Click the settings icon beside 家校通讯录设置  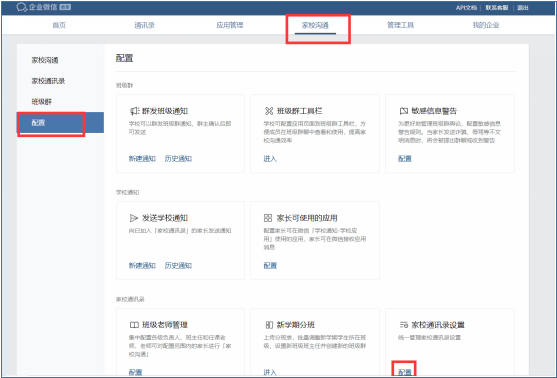click(x=404, y=325)
